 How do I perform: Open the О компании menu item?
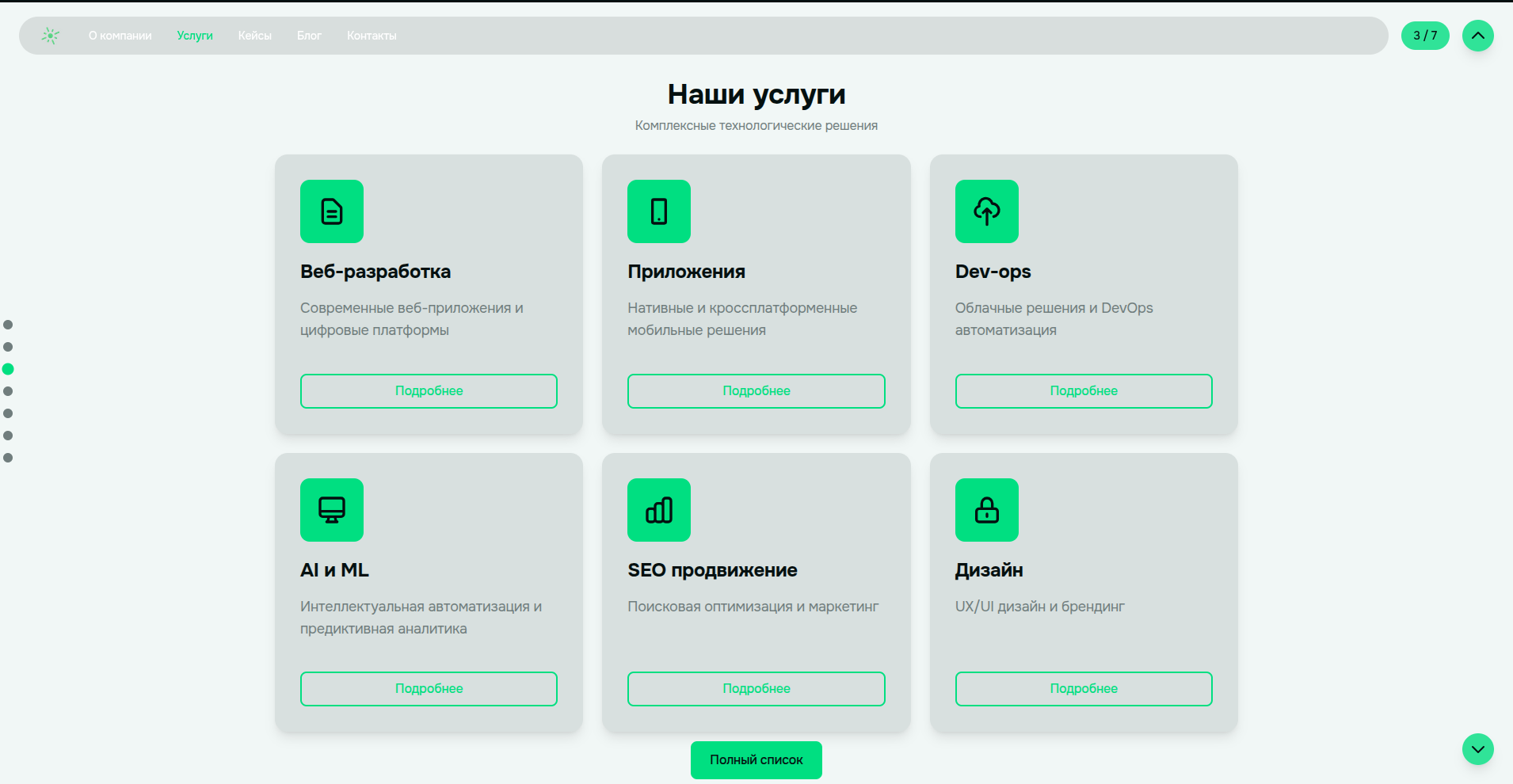(120, 36)
